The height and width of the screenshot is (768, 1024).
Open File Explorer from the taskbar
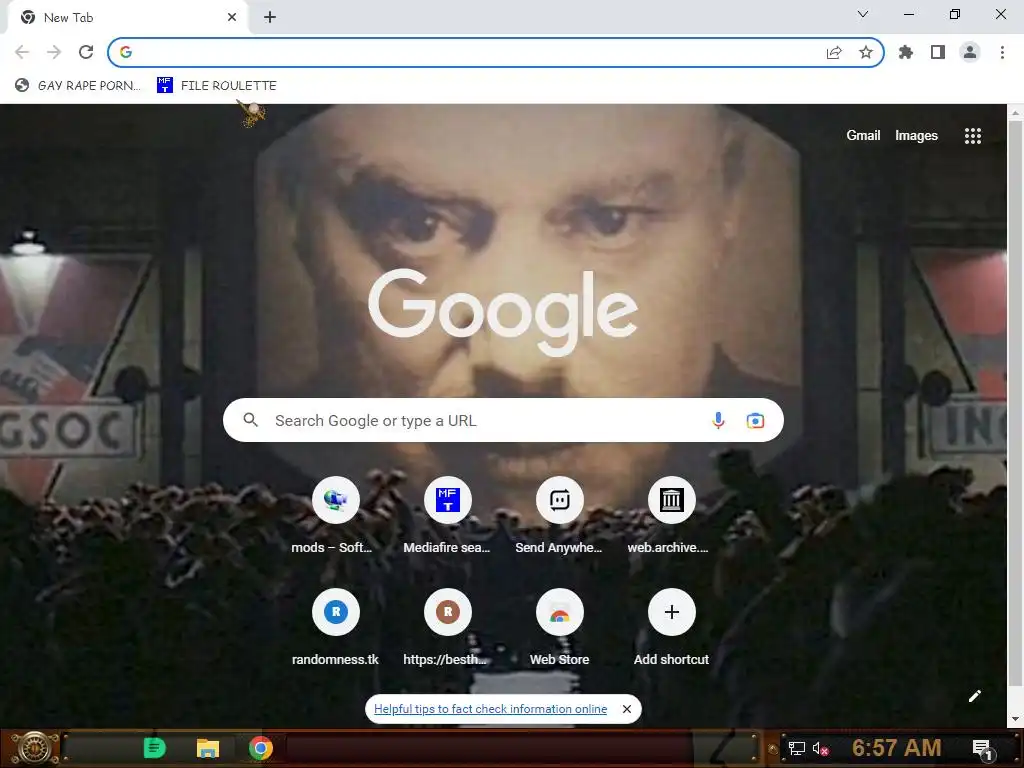coord(208,748)
